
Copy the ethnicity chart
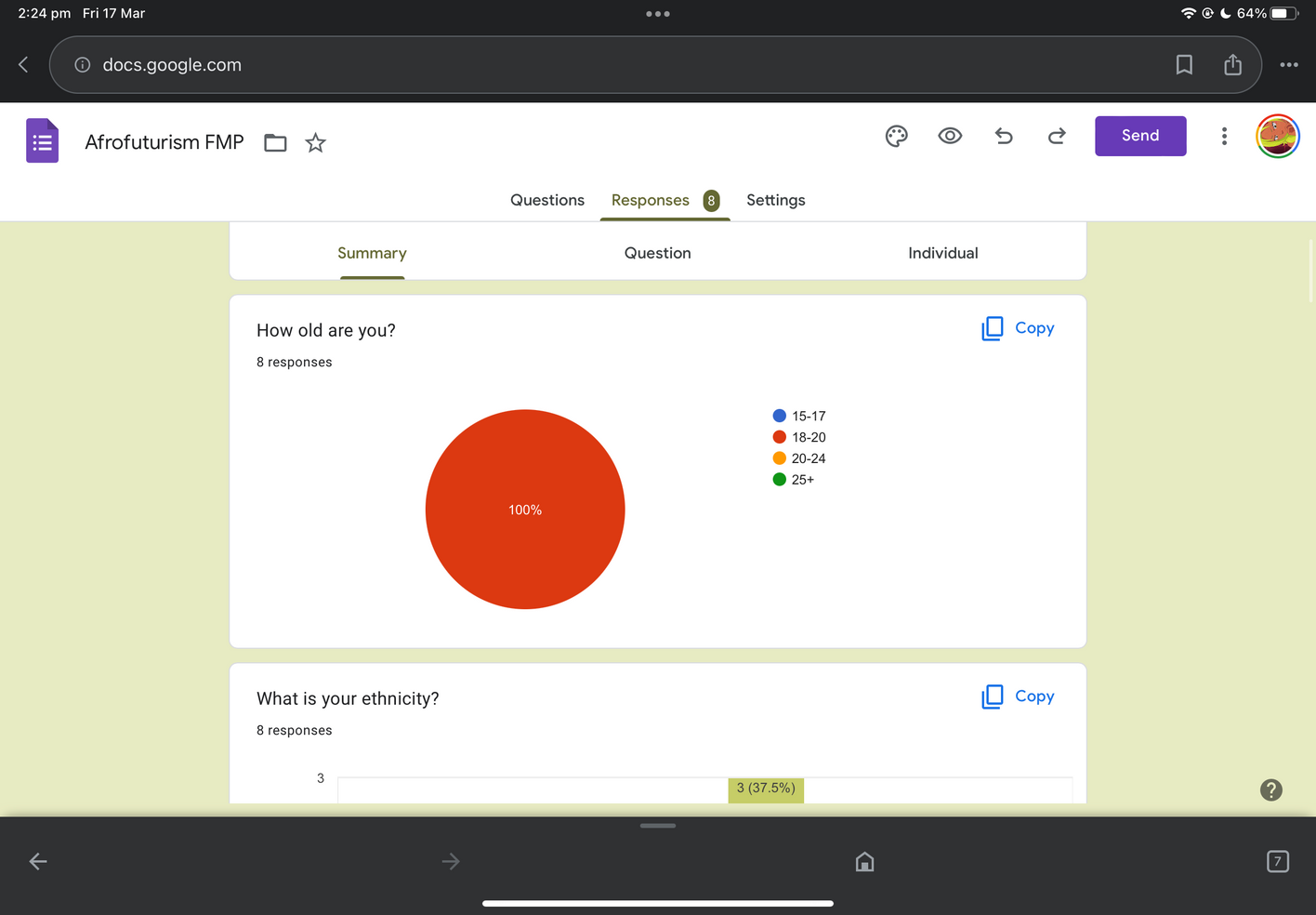click(x=1018, y=696)
